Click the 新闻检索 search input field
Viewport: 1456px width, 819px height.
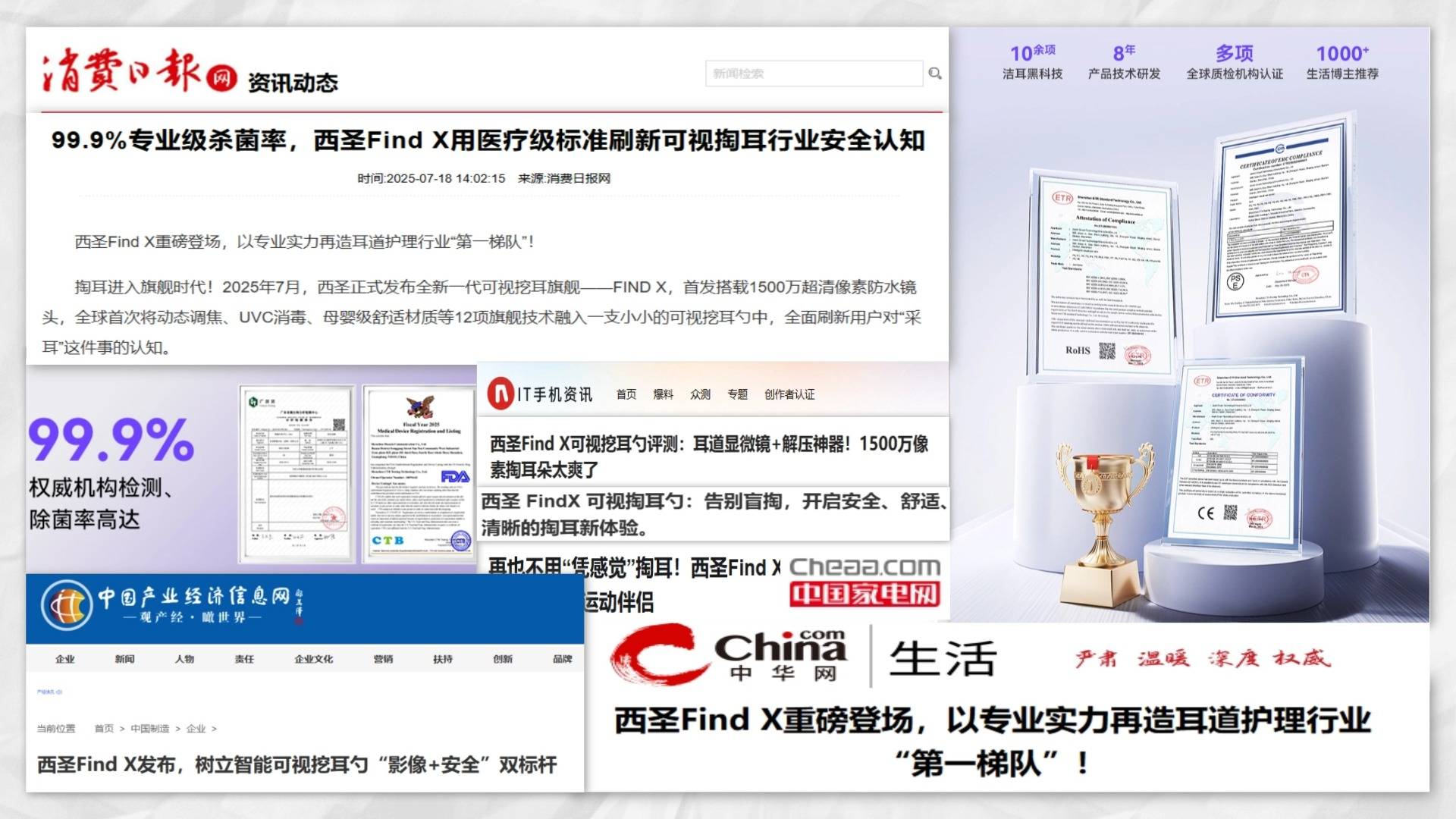tap(813, 74)
